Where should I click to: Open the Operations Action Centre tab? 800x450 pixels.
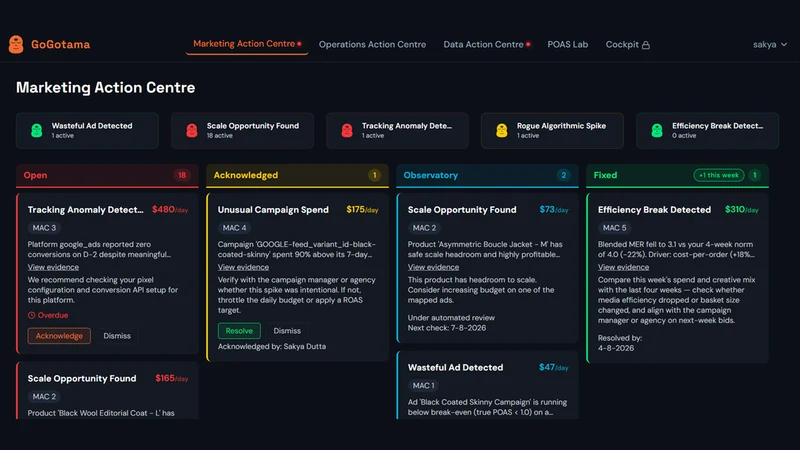(x=372, y=44)
